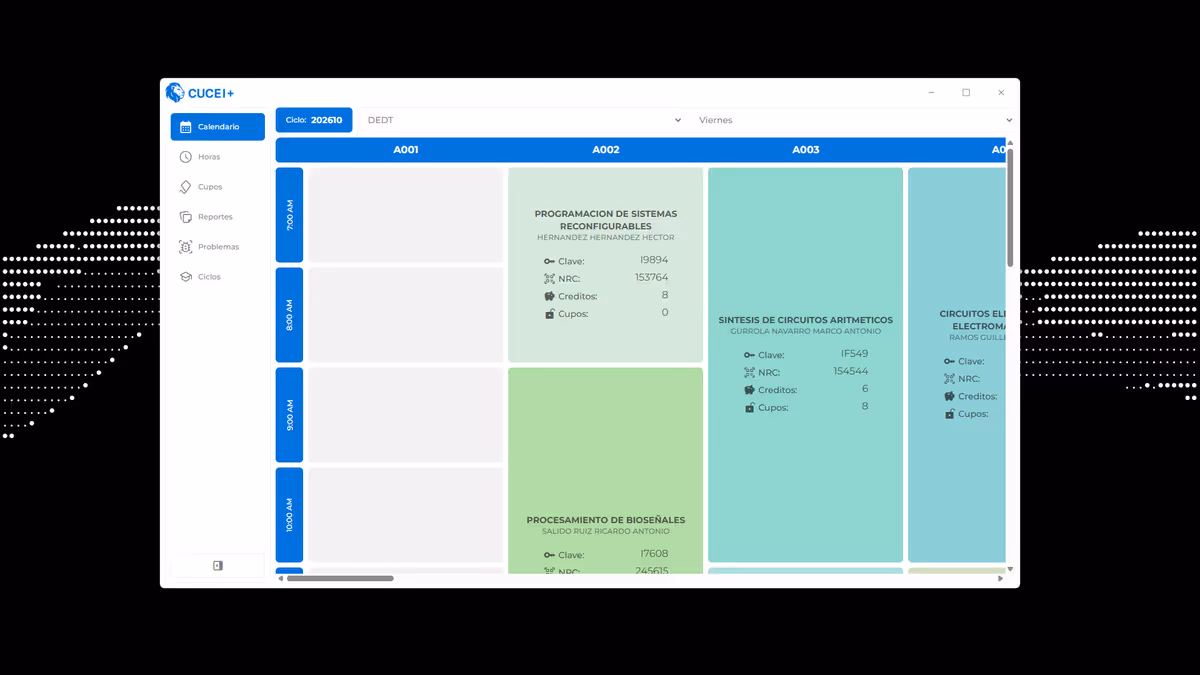Click the documents icon beside Reportes

click(185, 217)
